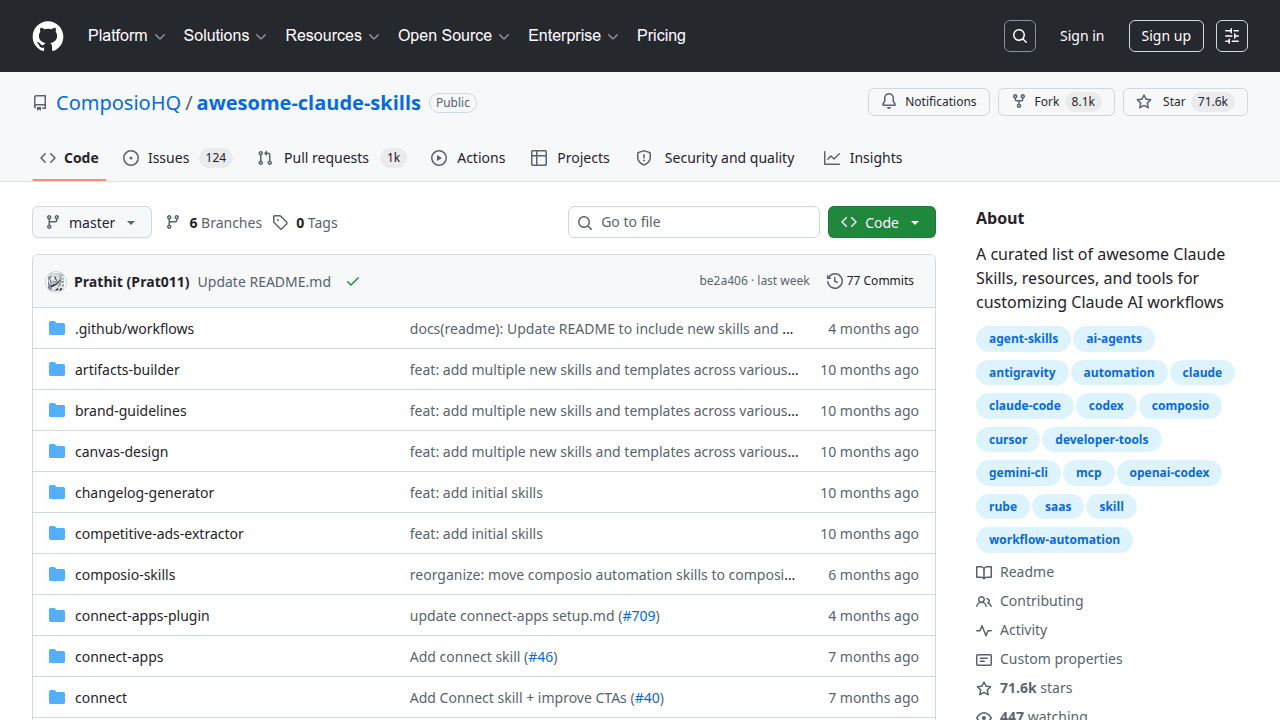Screen dimensions: 1280x720
Task: Focus the Go to file field
Action: coord(694,222)
